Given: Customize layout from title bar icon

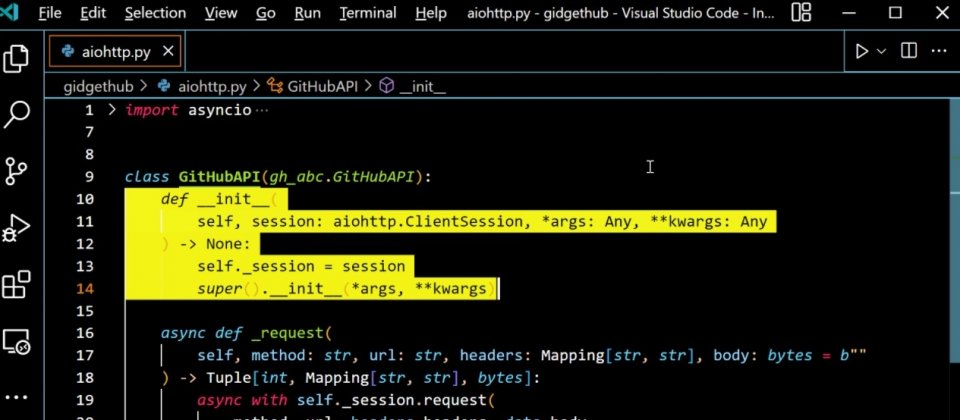Looking at the screenshot, I should (801, 12).
